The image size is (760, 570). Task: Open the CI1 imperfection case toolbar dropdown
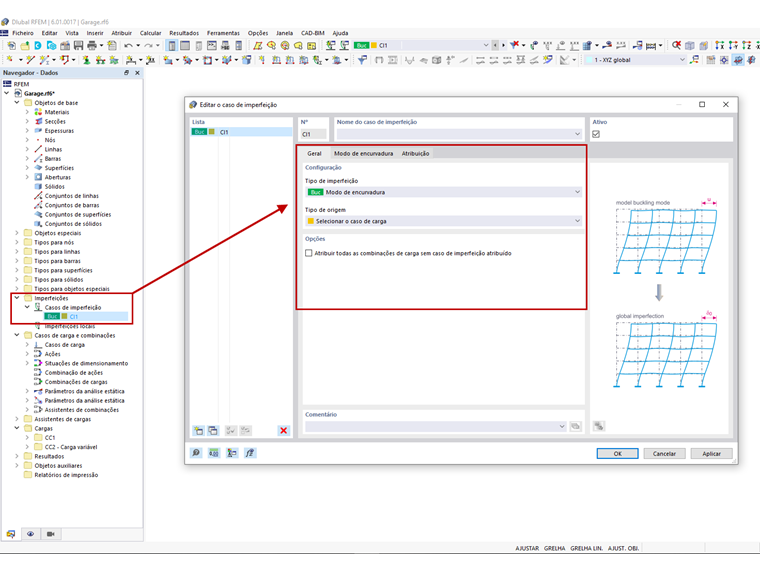pyautogui.click(x=422, y=46)
